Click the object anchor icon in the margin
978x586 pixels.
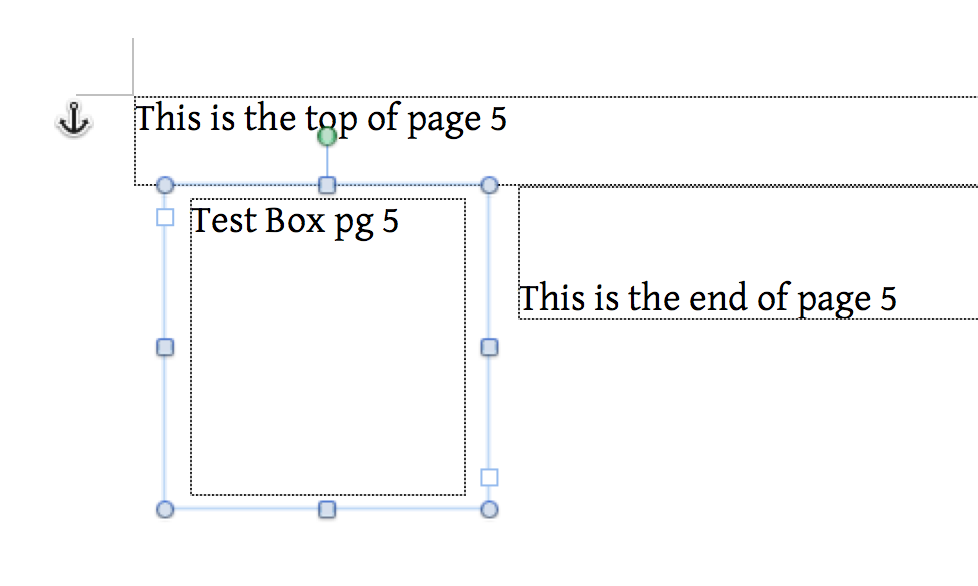pyautogui.click(x=74, y=118)
